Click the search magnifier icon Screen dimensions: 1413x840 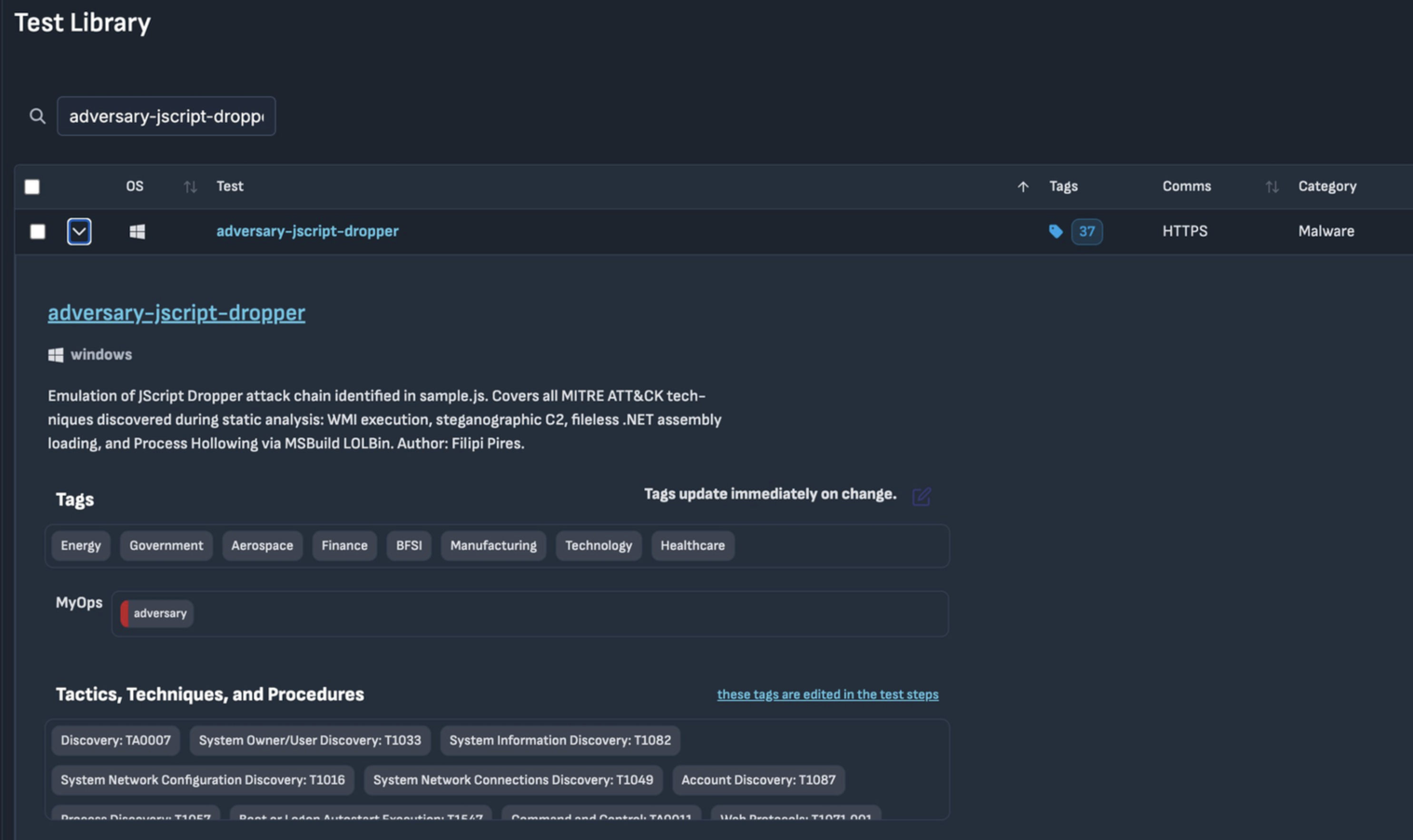coord(38,116)
